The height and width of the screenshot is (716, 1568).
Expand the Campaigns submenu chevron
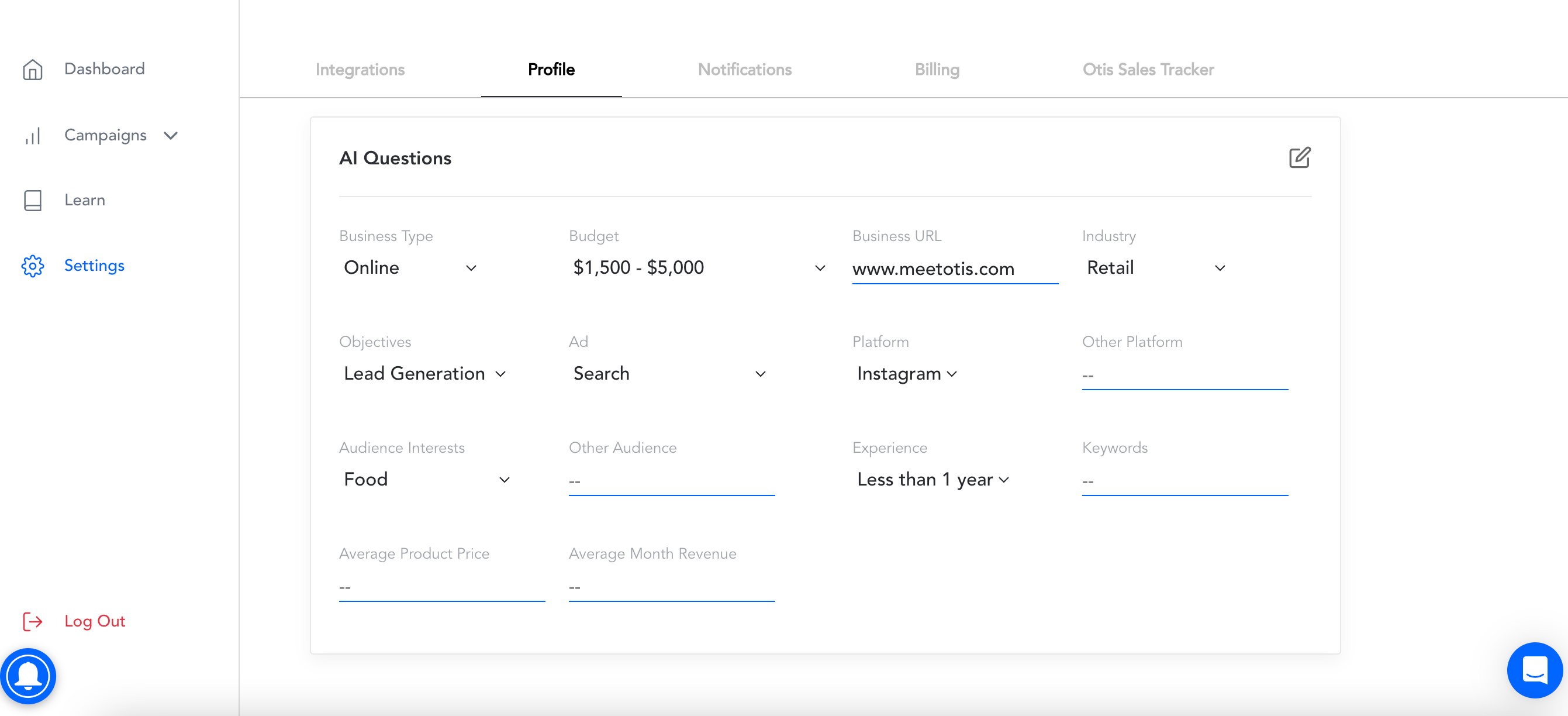tap(171, 135)
